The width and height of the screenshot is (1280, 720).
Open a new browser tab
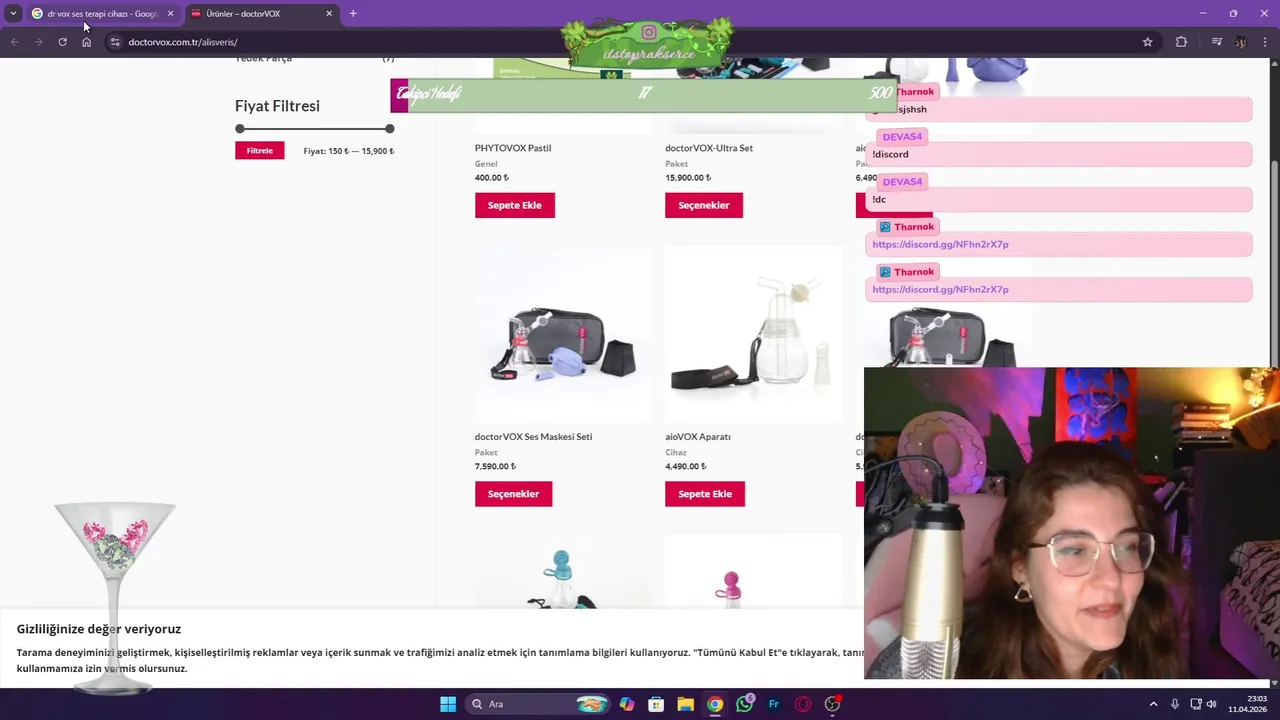(x=353, y=13)
